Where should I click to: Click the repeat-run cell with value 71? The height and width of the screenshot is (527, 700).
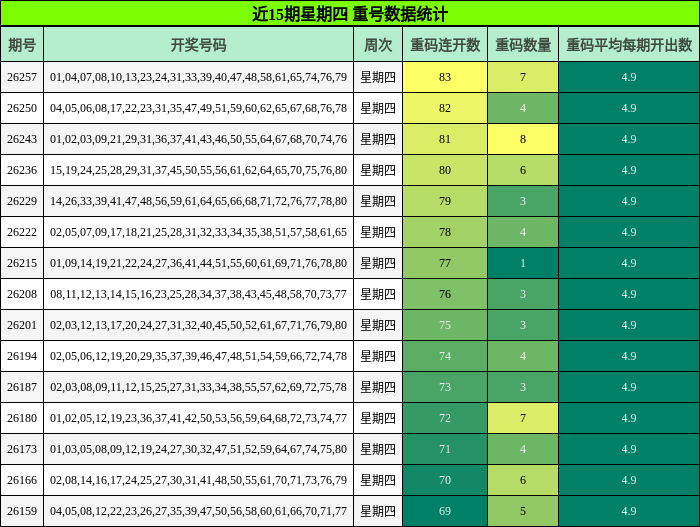(x=445, y=449)
